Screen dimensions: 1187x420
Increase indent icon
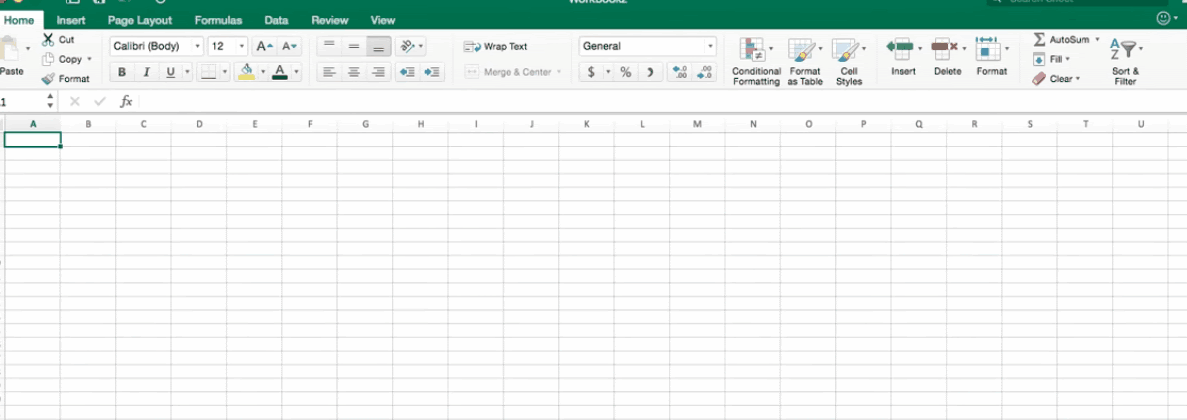(432, 72)
